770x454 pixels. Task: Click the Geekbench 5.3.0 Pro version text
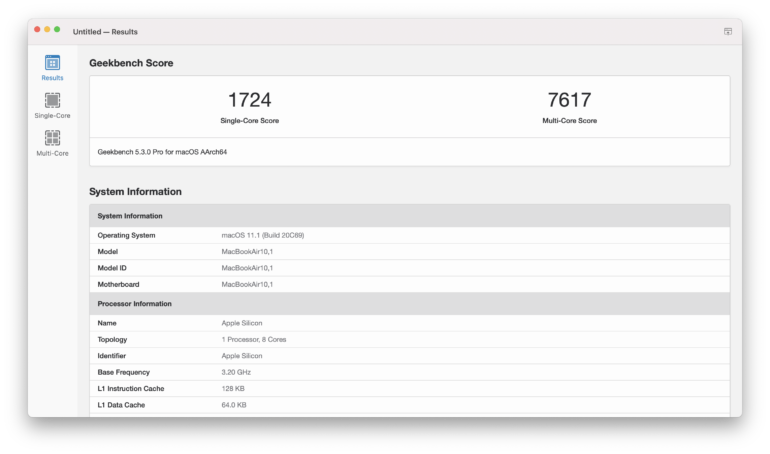pos(169,152)
